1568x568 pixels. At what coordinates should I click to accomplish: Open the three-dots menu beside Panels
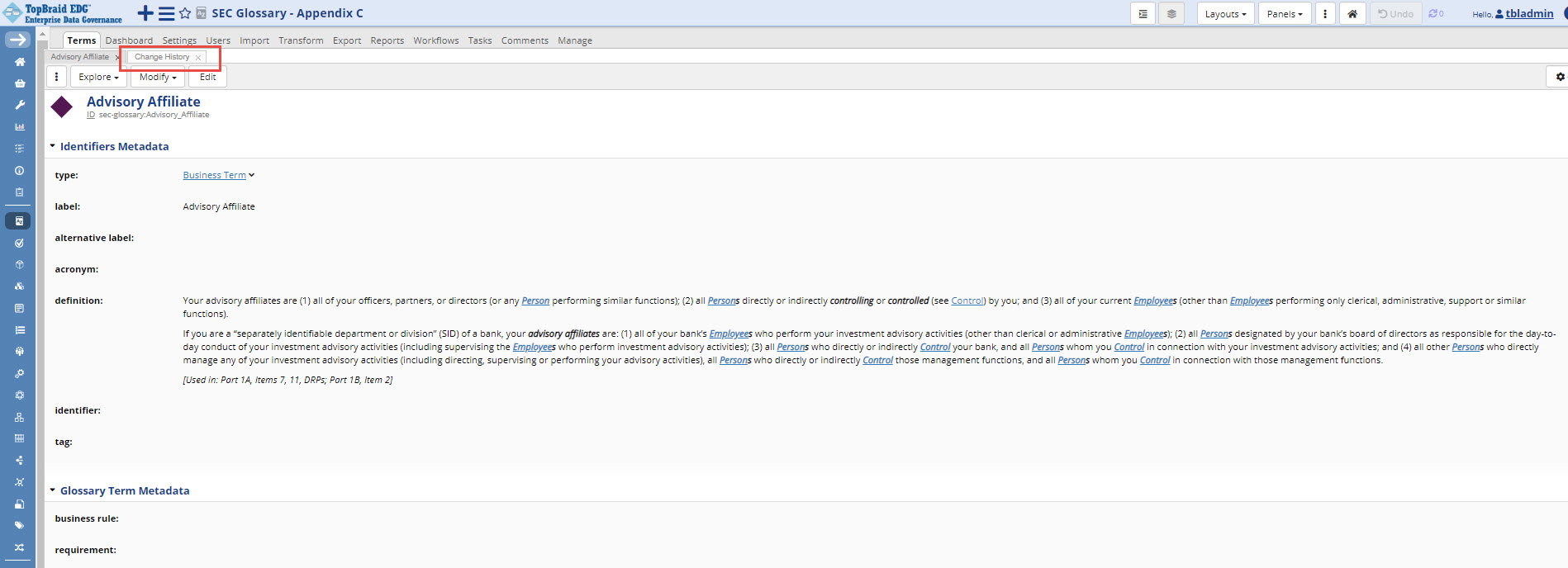coord(1325,14)
